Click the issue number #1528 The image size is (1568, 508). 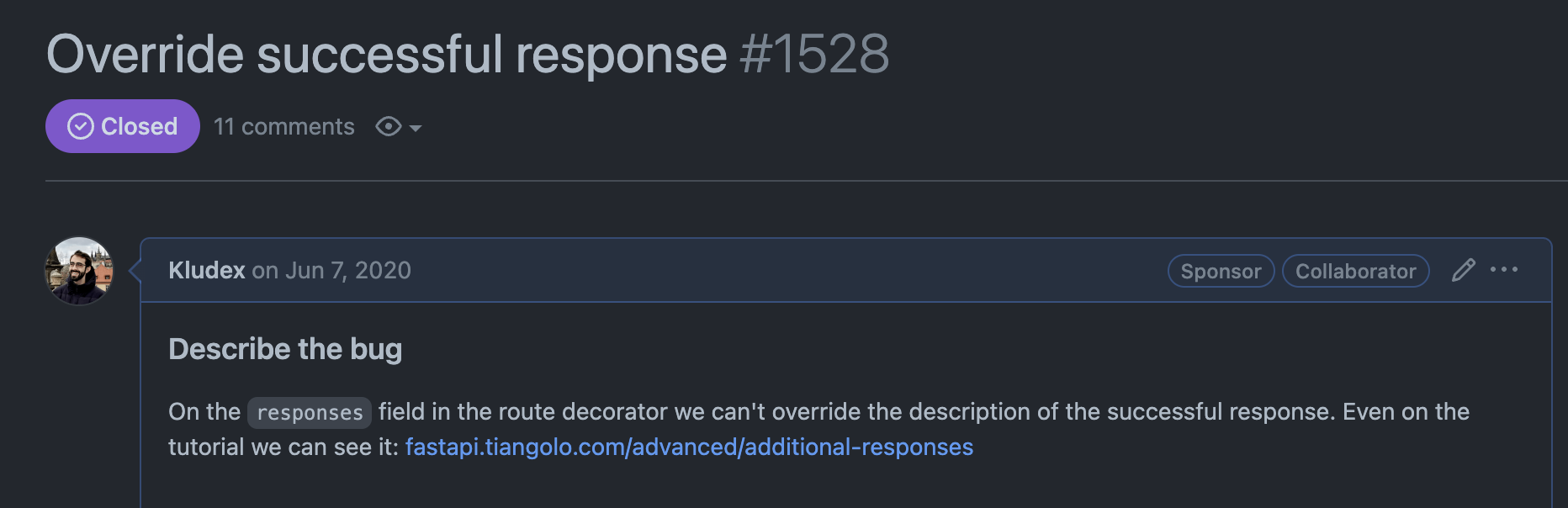point(814,55)
